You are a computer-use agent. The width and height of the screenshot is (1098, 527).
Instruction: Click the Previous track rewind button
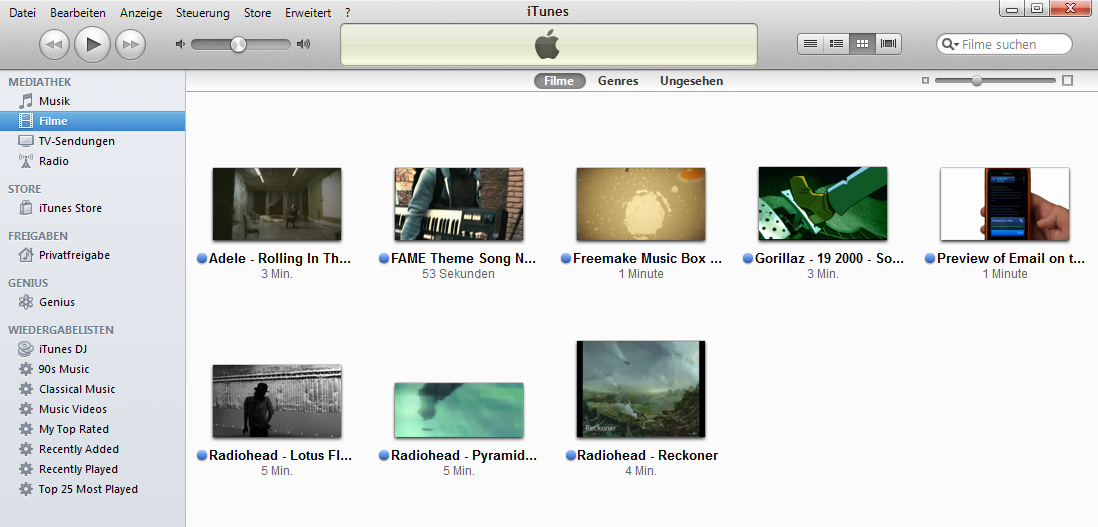point(54,44)
